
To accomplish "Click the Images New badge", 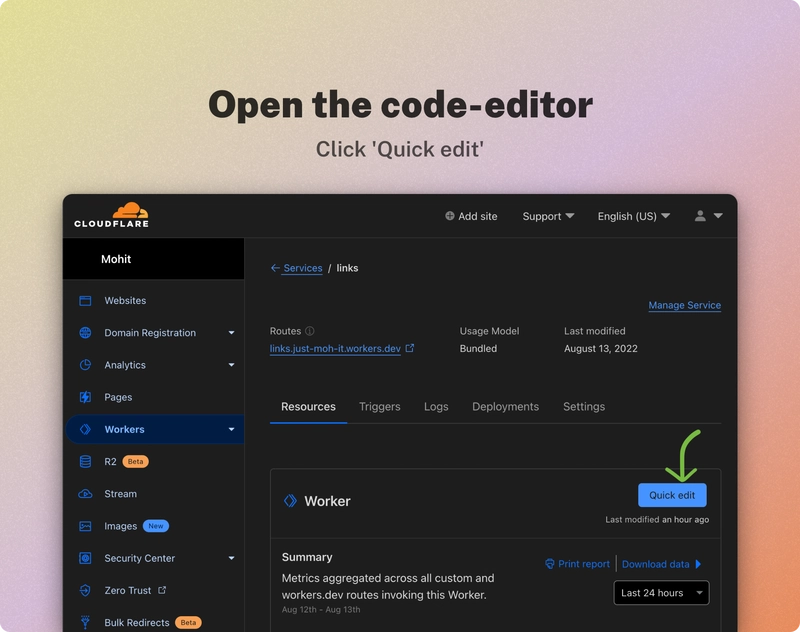I will [x=156, y=526].
